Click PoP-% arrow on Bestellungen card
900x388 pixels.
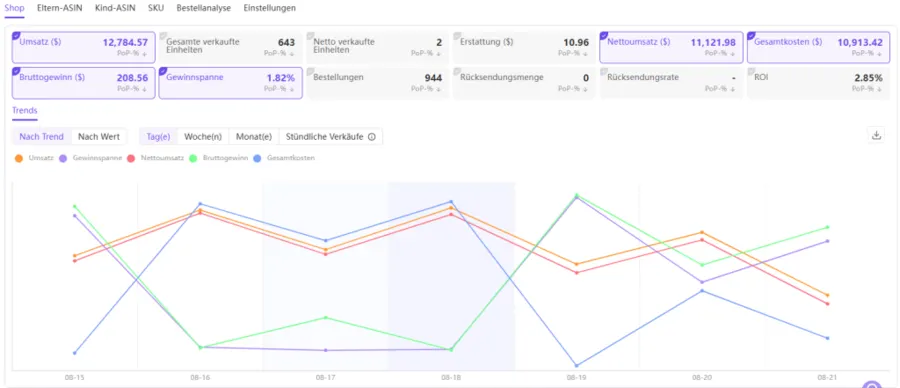click(439, 89)
